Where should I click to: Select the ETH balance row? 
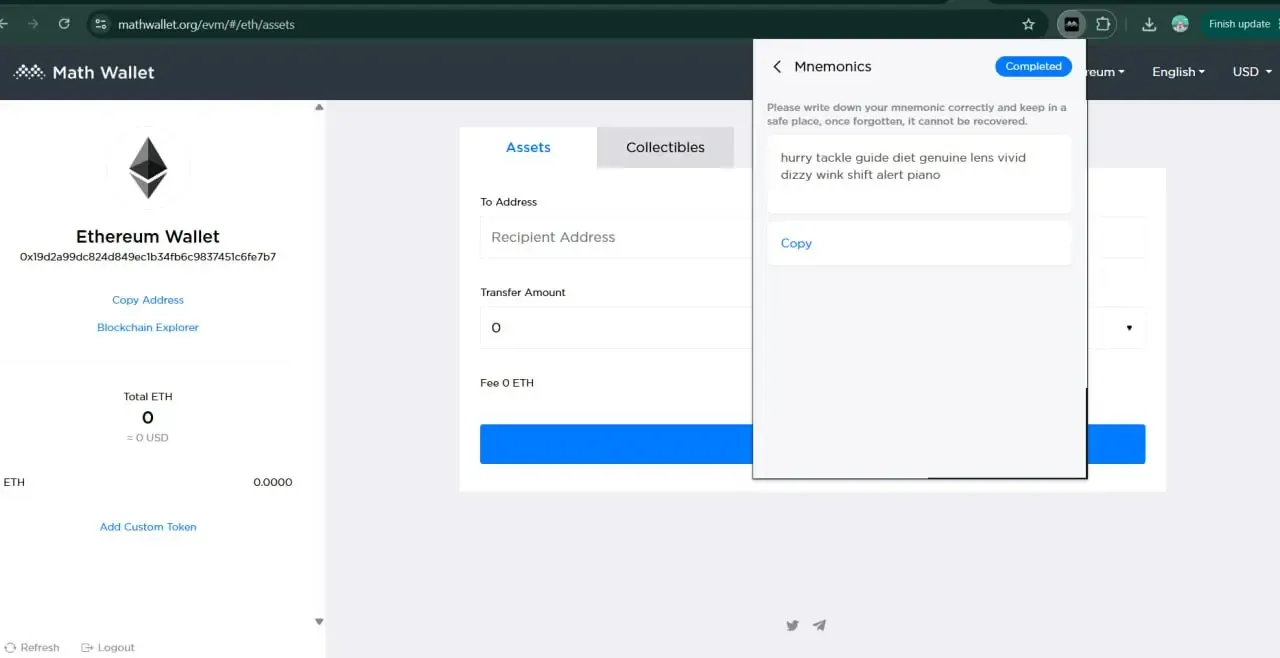click(148, 482)
